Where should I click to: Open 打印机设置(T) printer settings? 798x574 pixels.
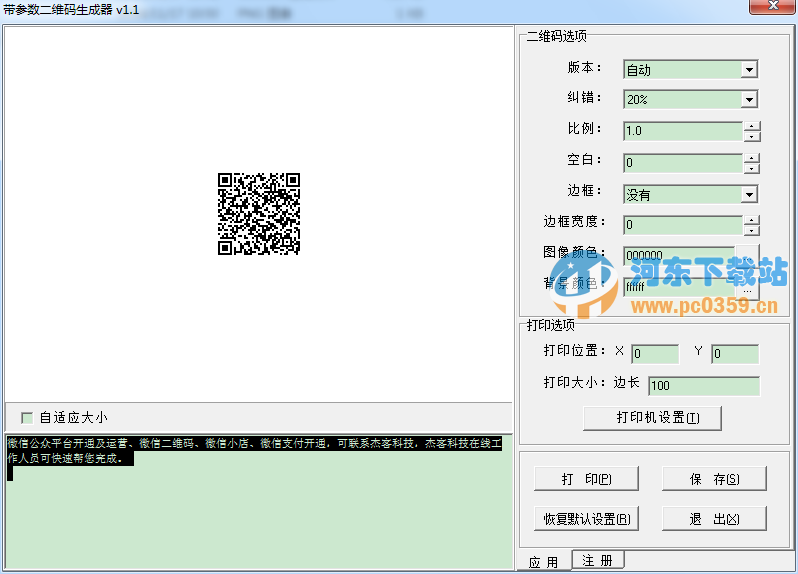click(x=652, y=418)
